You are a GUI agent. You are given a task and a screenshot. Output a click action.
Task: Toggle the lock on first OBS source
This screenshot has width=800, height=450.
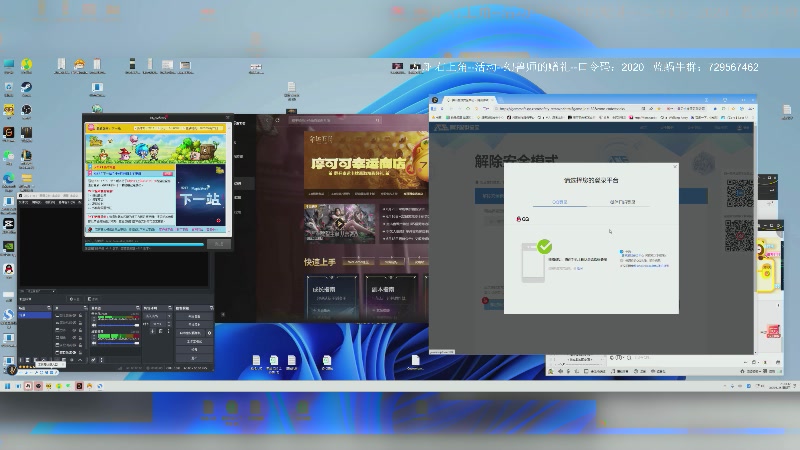[x=81, y=315]
